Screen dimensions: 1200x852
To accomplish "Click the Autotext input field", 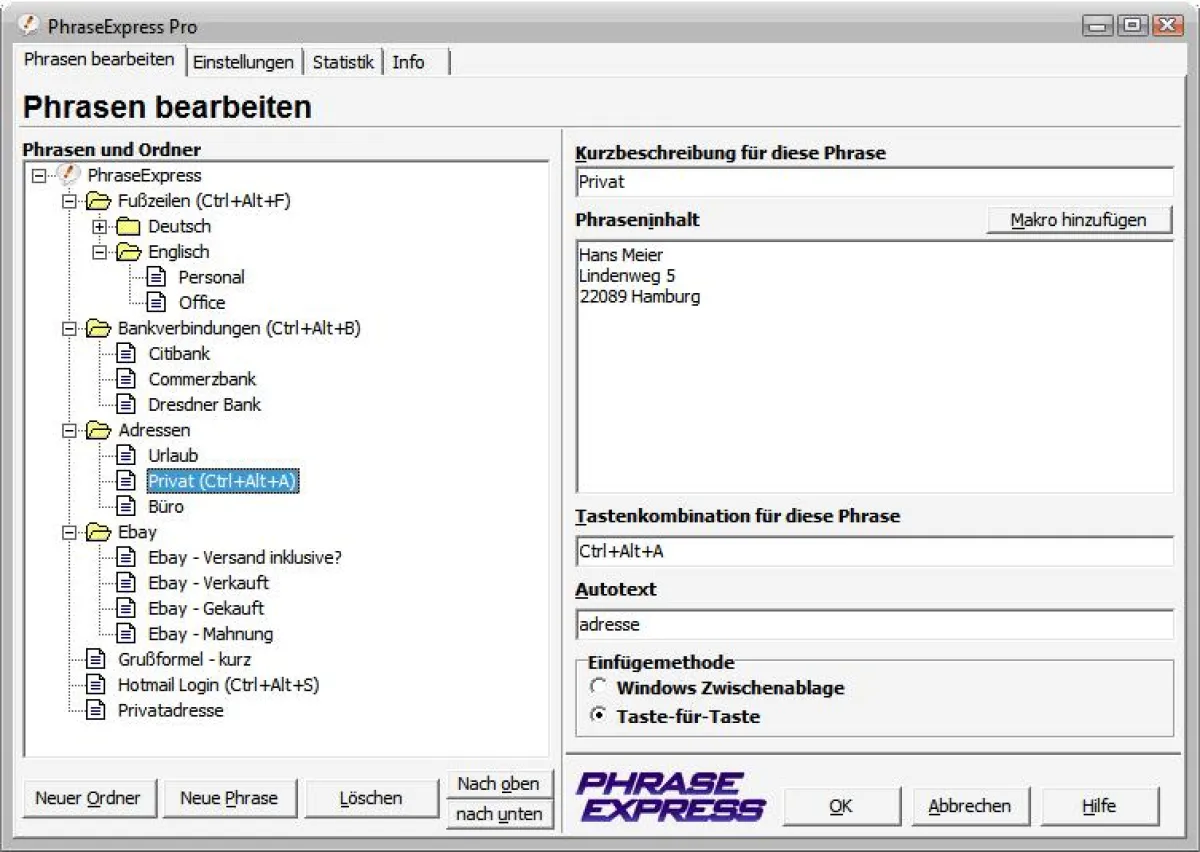I will [874, 625].
